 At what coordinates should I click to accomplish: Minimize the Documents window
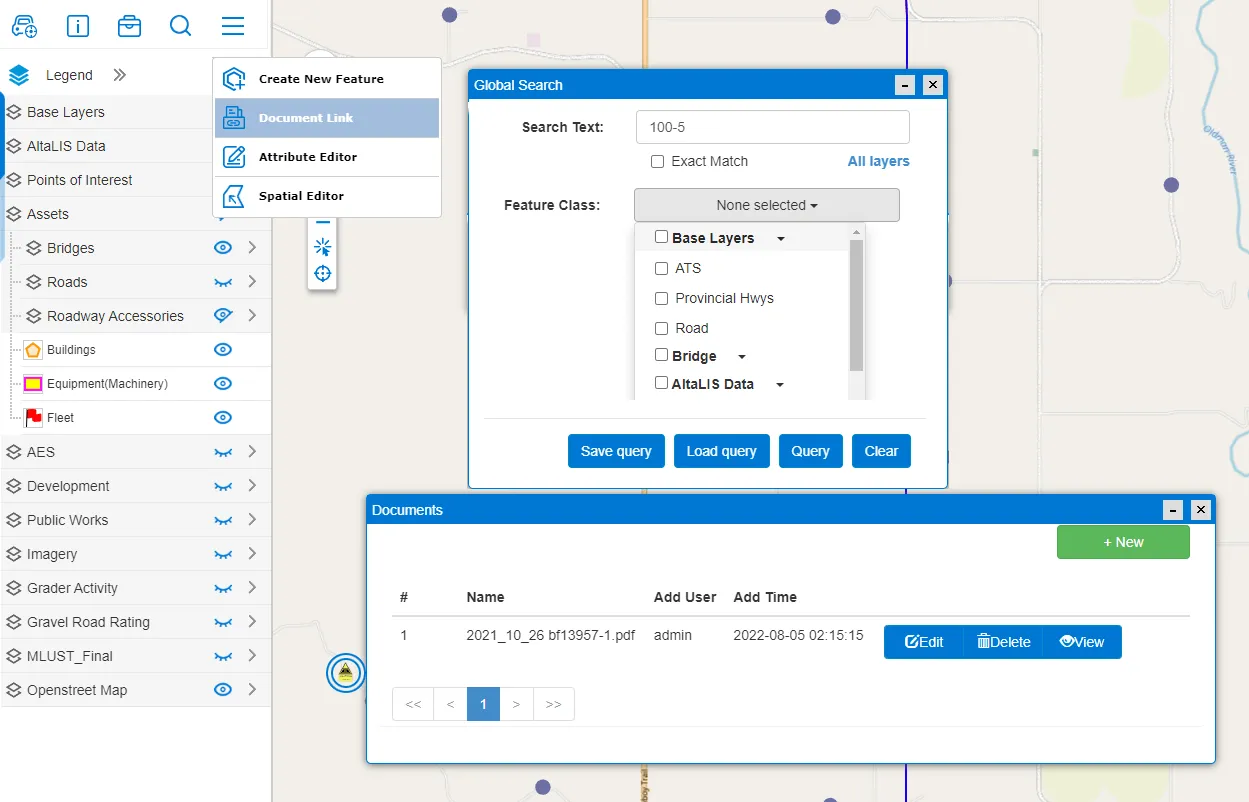coord(1173,510)
